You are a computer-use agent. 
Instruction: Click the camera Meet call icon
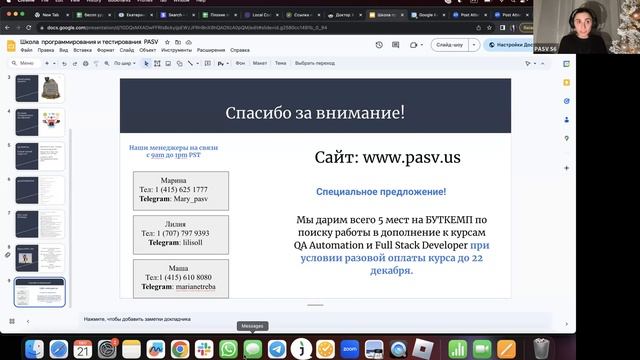[413, 45]
